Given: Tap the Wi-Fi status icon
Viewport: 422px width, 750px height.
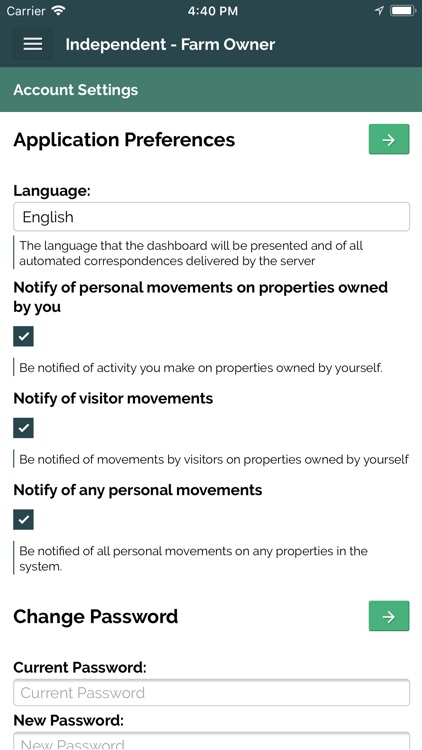Looking at the screenshot, I should pyautogui.click(x=58, y=11).
